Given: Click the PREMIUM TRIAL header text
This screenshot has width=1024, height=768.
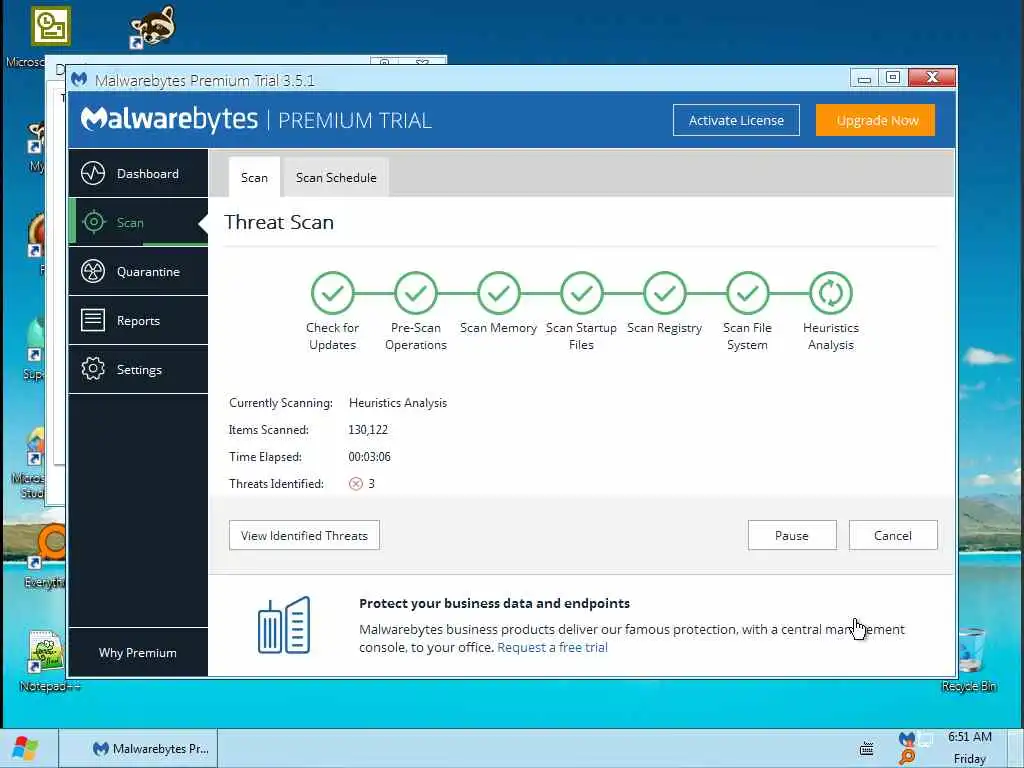Looking at the screenshot, I should click(x=355, y=120).
